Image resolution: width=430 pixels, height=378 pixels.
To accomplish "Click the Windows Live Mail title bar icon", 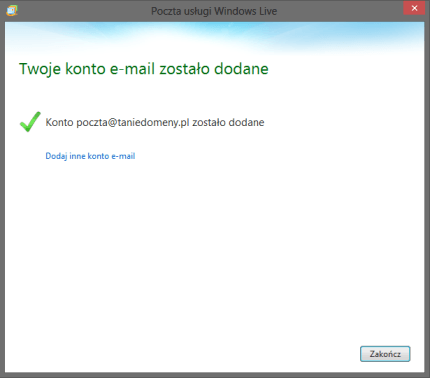I will point(12,11).
